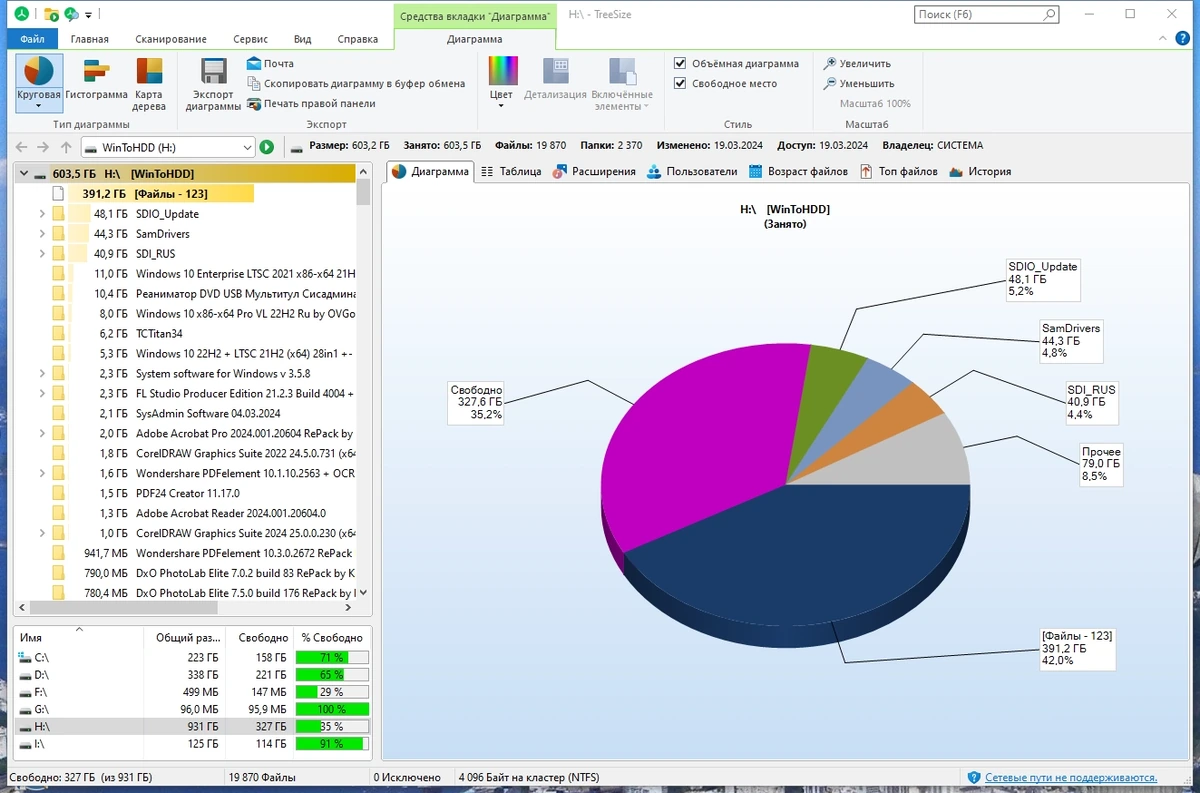Click the navigate back arrow

tap(21, 147)
